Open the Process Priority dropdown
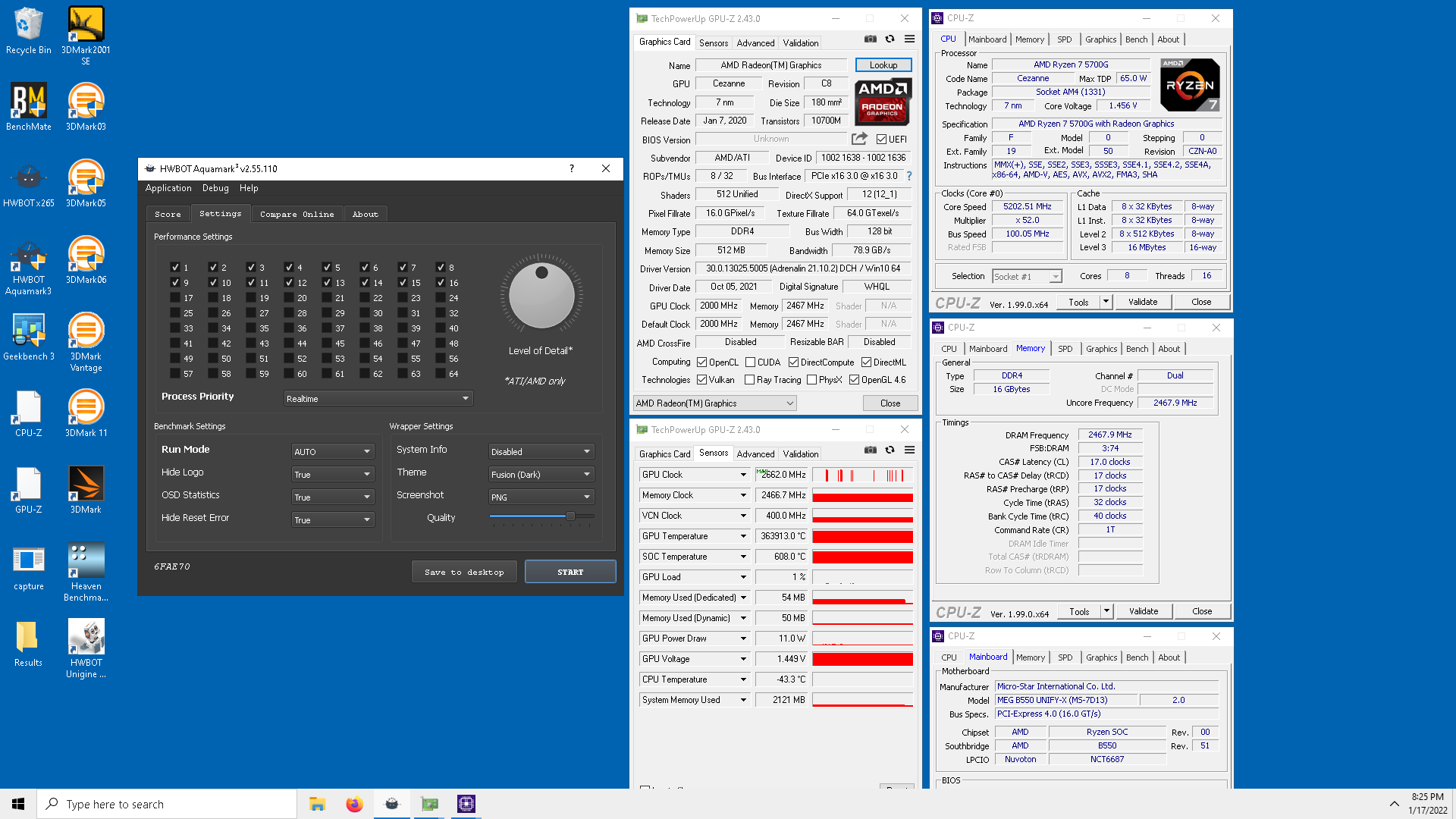 click(378, 398)
